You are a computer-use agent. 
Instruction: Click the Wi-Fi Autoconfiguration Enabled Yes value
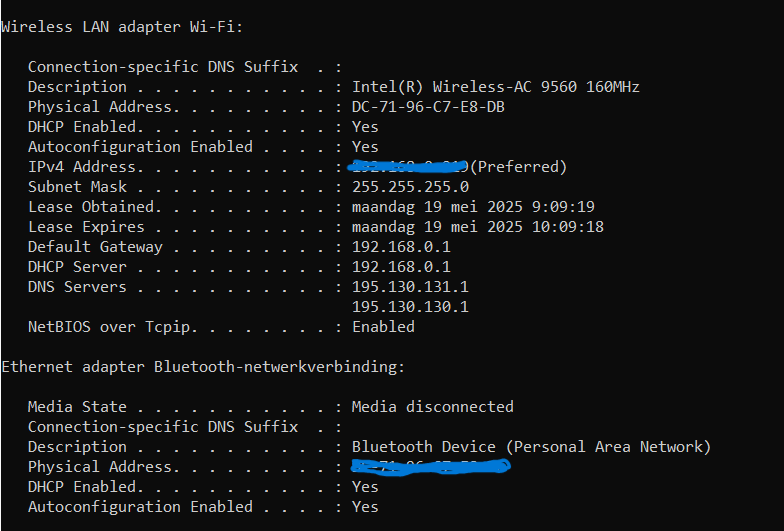(365, 146)
